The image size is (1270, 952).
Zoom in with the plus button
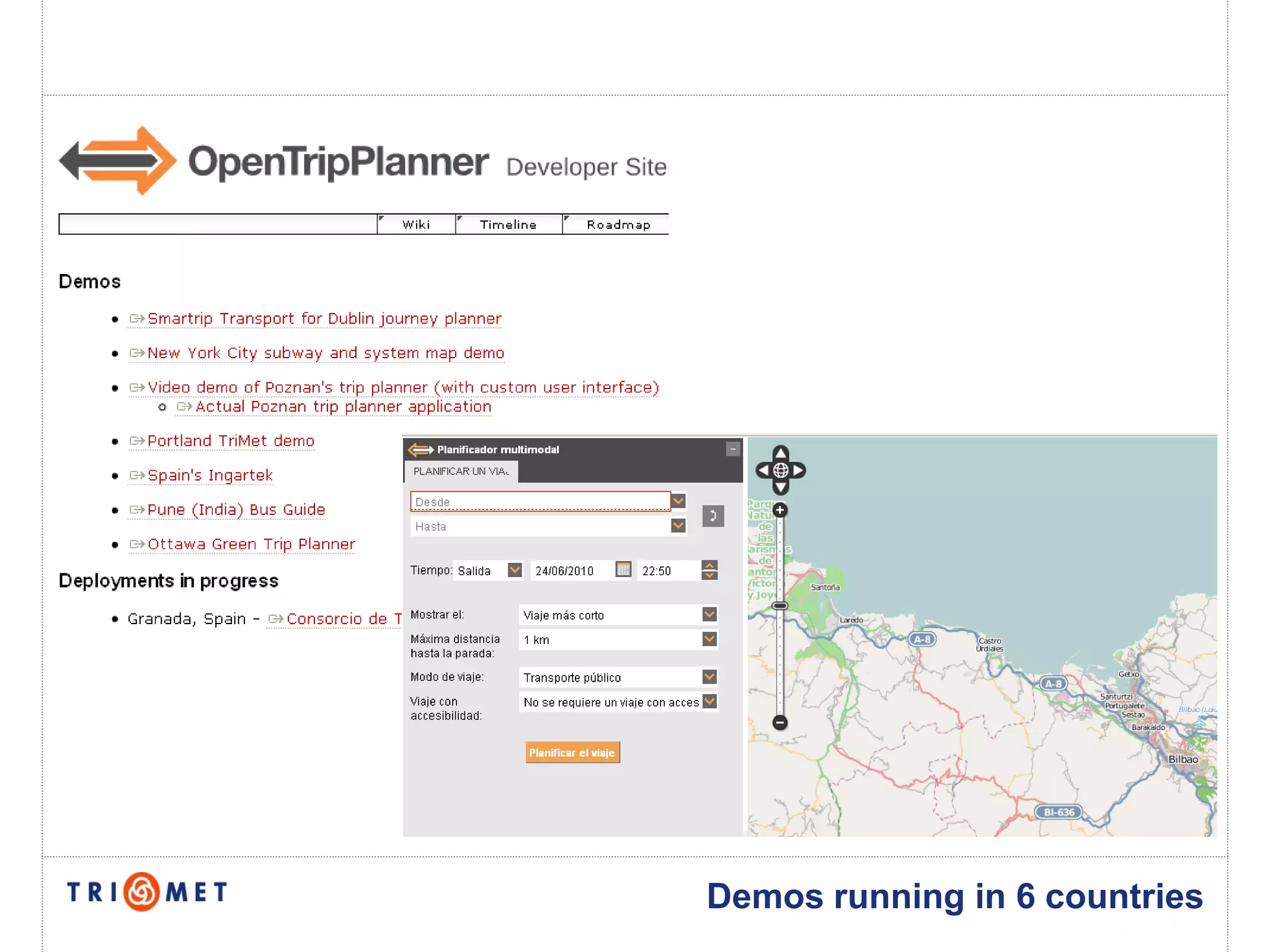point(780,510)
